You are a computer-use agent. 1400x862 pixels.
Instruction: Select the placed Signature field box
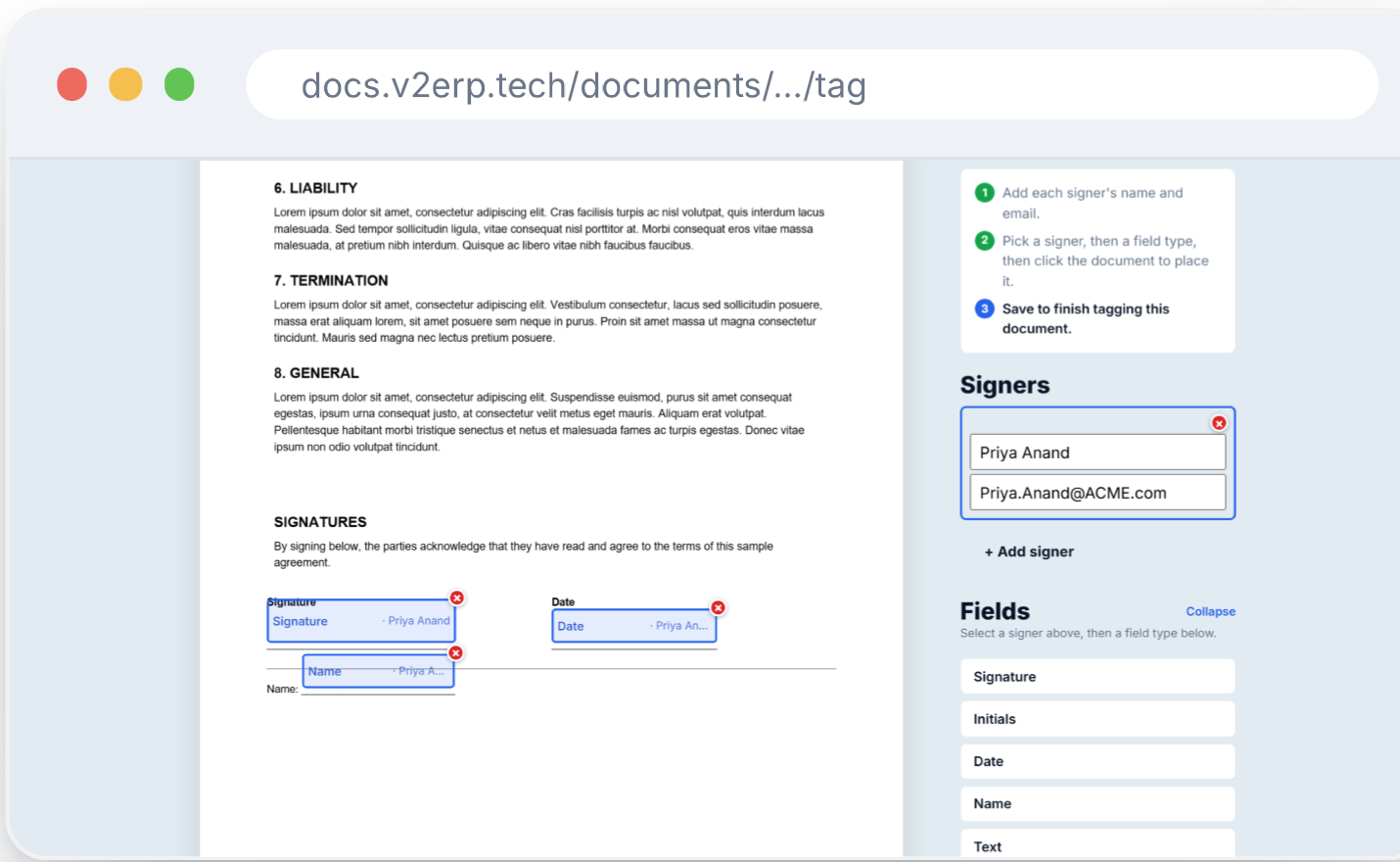[x=361, y=621]
